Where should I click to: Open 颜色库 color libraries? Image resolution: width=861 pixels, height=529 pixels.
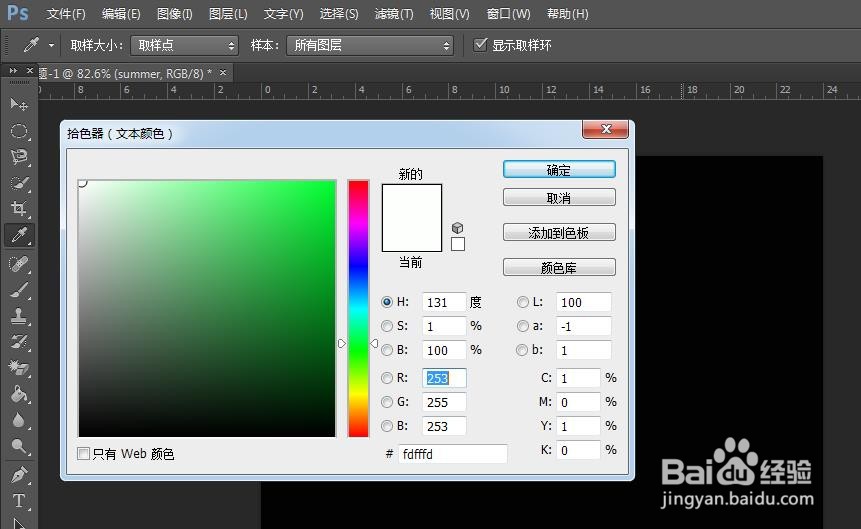pyautogui.click(x=559, y=268)
